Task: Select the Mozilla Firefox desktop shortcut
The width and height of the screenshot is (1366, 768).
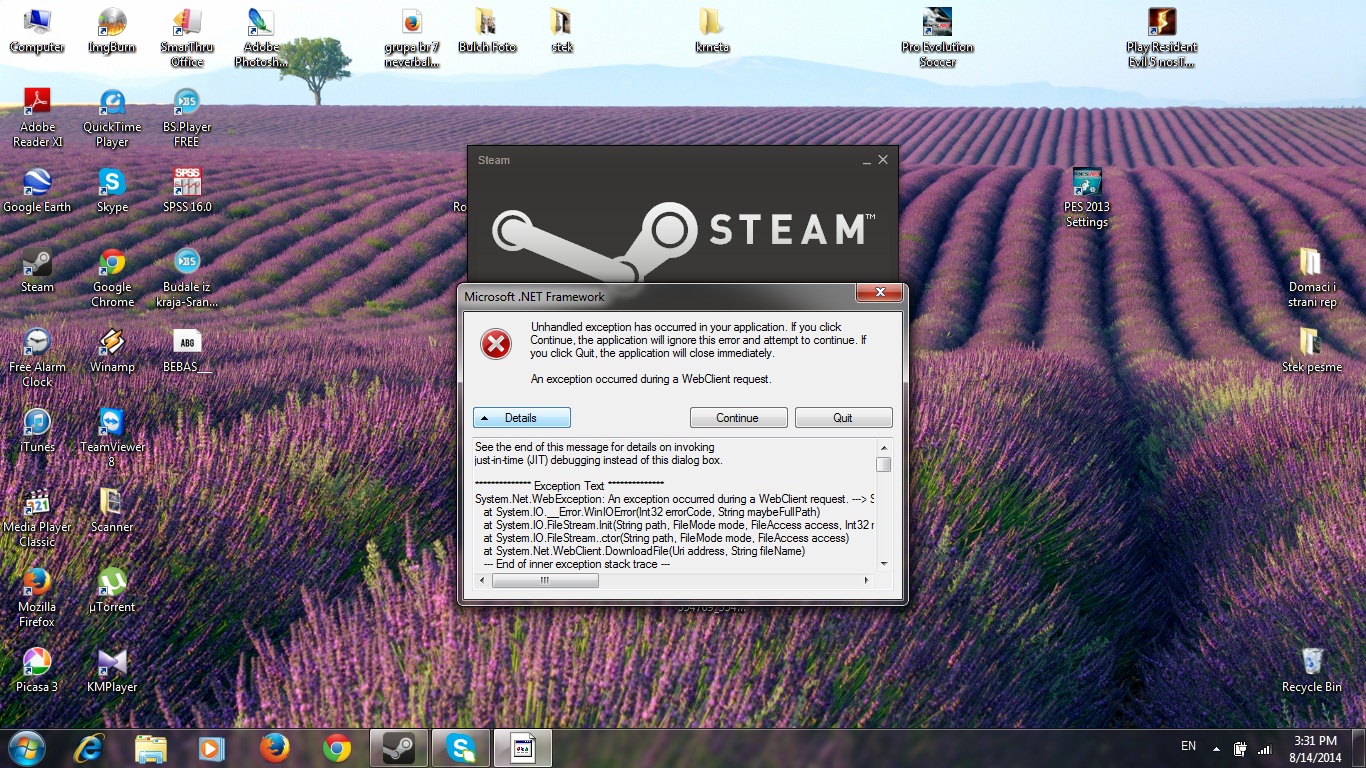Action: click(x=37, y=598)
